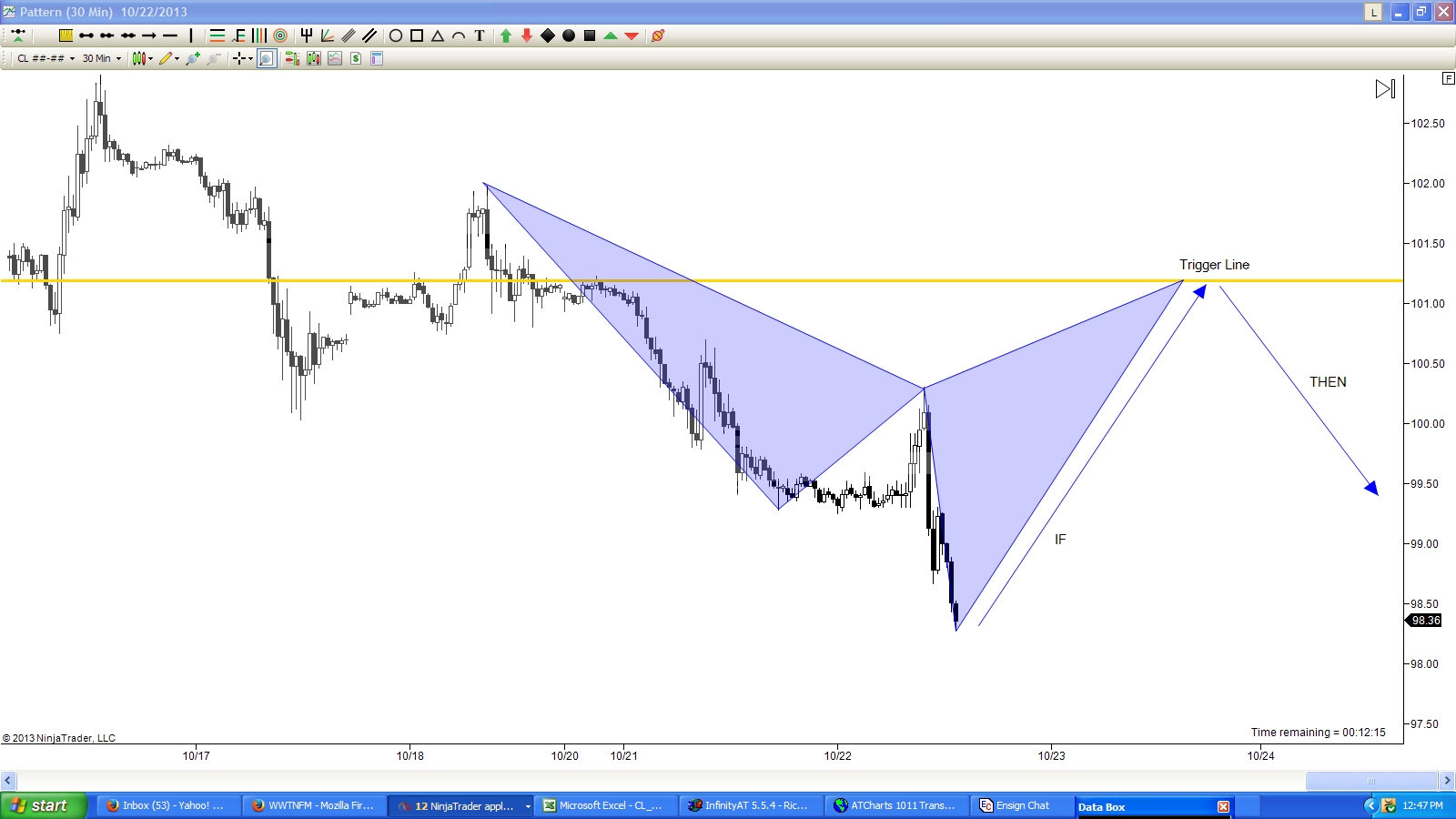
Task: Click right arrow of horizontal scrollbar
Action: click(x=1447, y=780)
